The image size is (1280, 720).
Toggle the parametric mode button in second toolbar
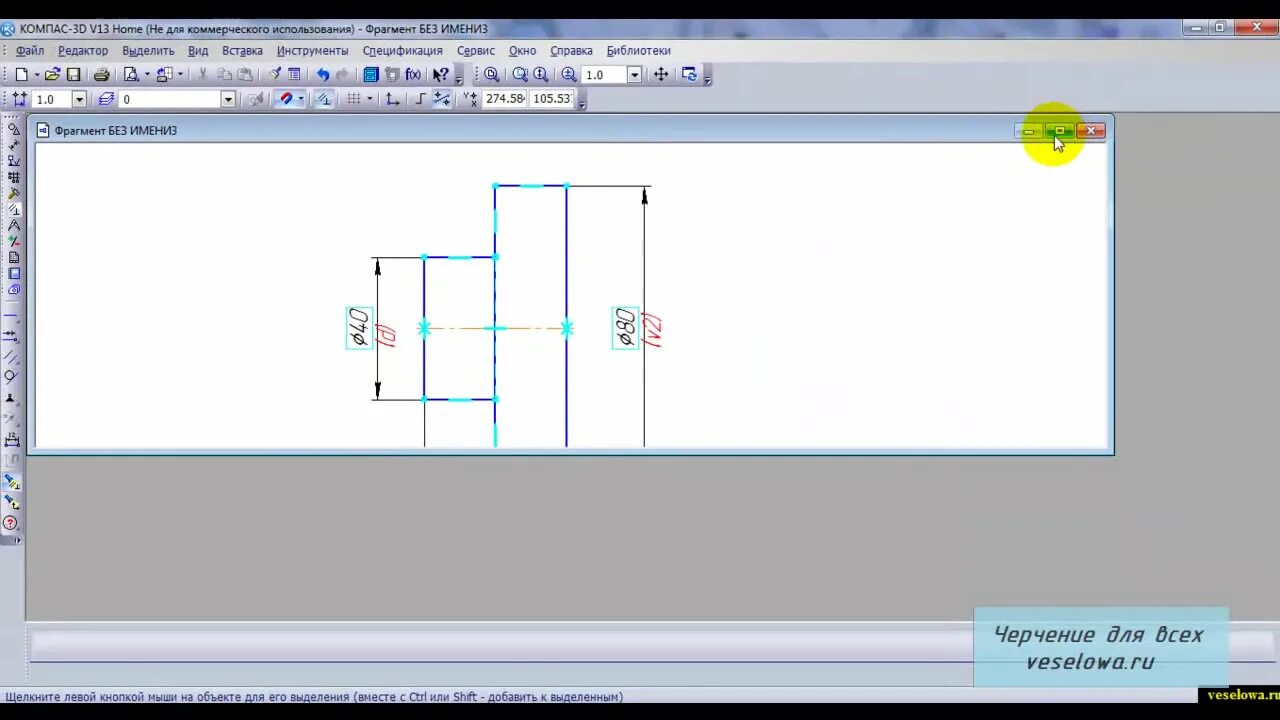tap(323, 99)
